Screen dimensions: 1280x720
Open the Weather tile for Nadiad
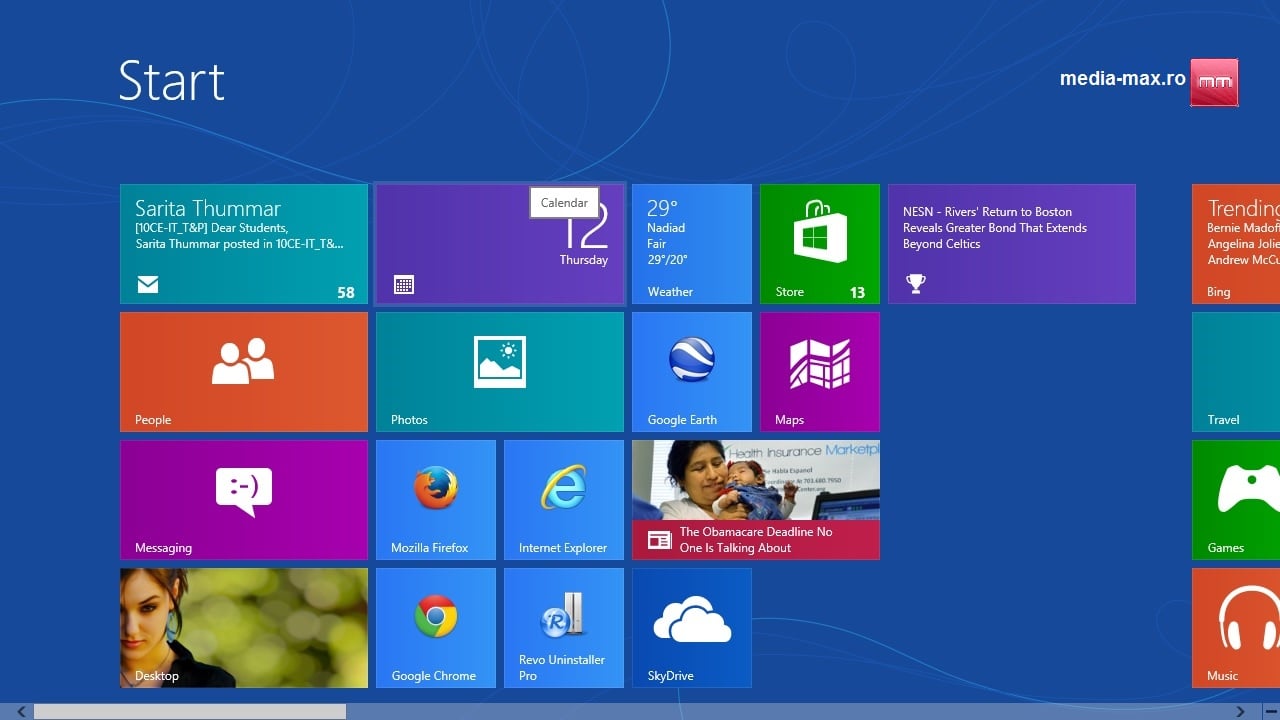[x=692, y=244]
